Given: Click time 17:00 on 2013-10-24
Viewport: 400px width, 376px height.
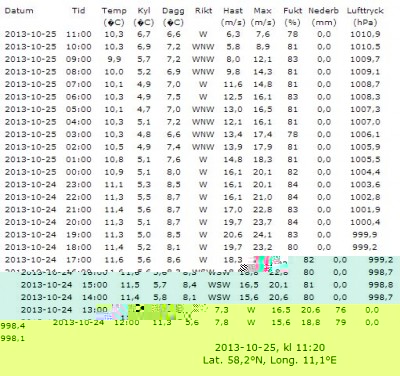Looking at the screenshot, I should point(79,260).
